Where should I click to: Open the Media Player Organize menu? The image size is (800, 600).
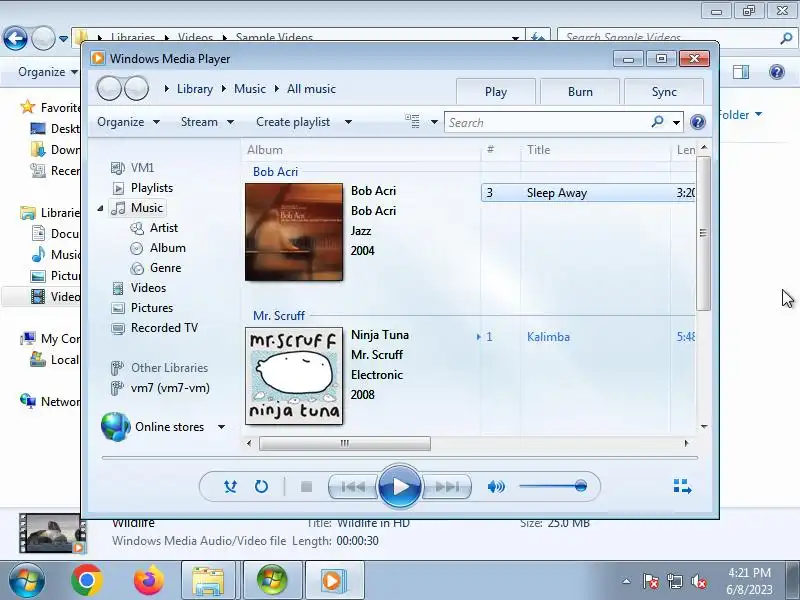click(128, 122)
